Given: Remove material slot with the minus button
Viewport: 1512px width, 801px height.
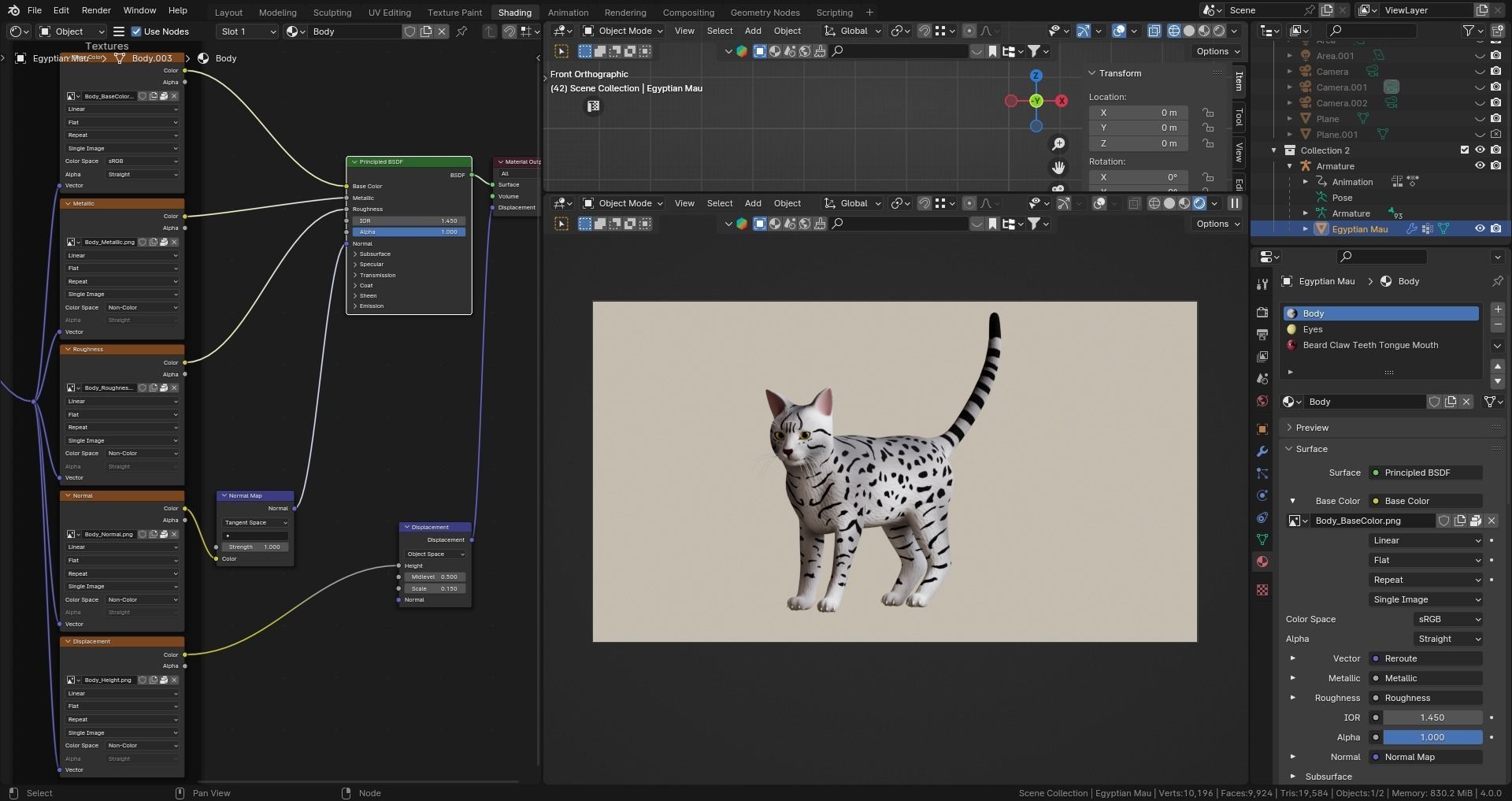Looking at the screenshot, I should (x=1498, y=324).
